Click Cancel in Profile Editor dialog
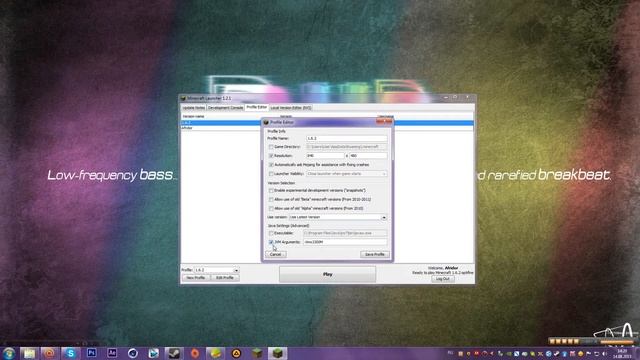 point(276,254)
